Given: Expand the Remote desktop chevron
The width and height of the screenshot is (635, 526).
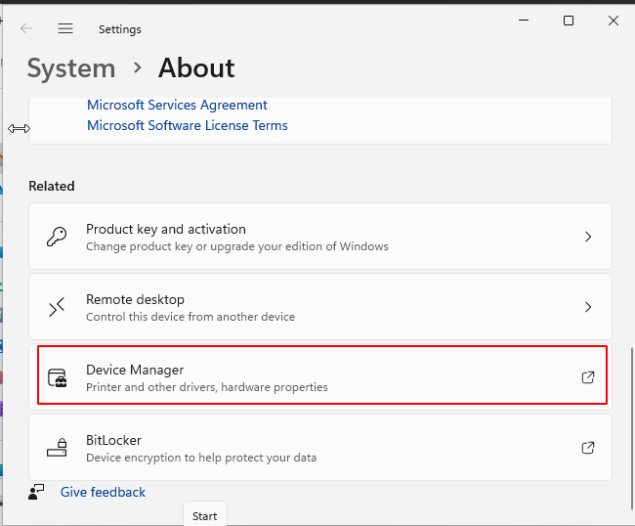Looking at the screenshot, I should point(588,307).
